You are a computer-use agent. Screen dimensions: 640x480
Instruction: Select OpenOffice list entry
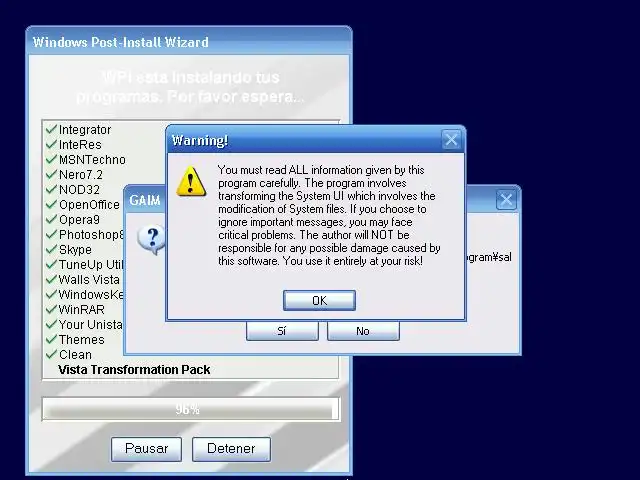[x=89, y=204]
